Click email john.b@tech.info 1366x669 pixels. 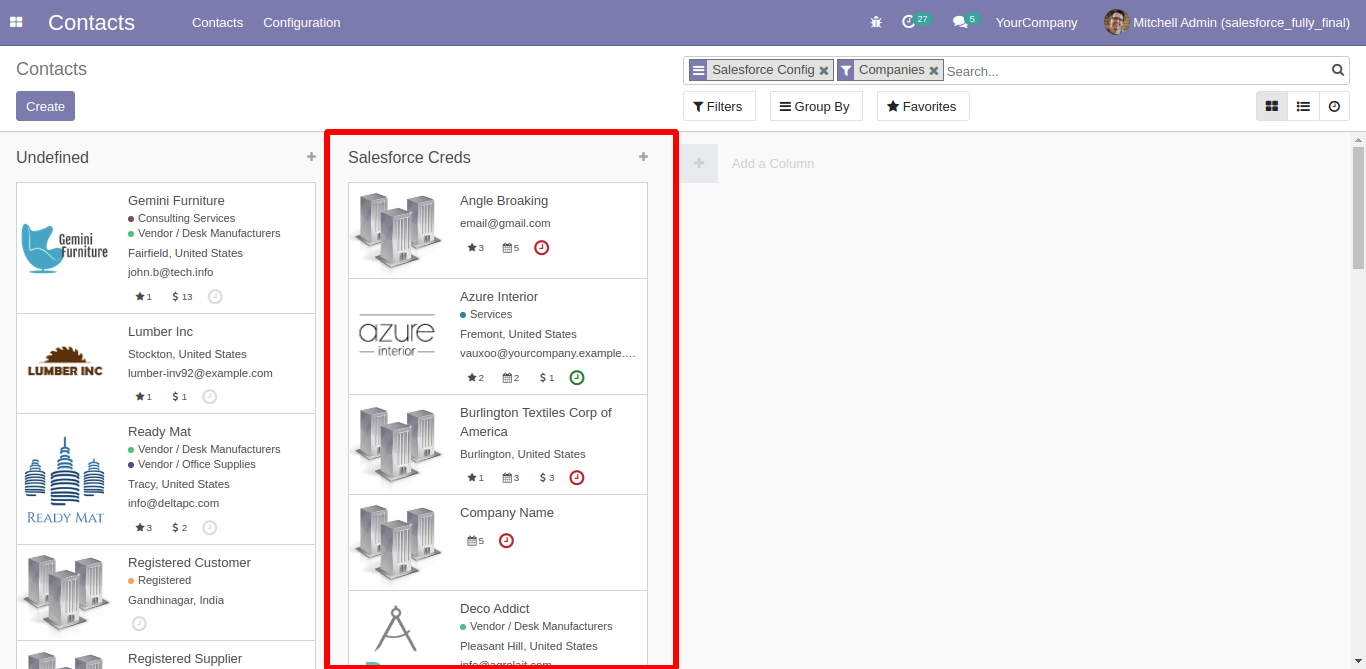[x=170, y=272]
